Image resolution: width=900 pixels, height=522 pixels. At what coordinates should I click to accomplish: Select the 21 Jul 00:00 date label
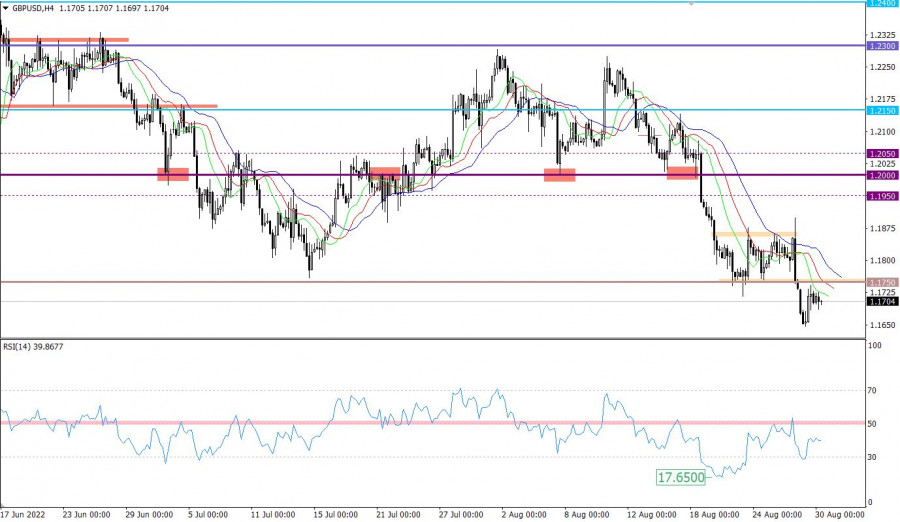coord(396,515)
